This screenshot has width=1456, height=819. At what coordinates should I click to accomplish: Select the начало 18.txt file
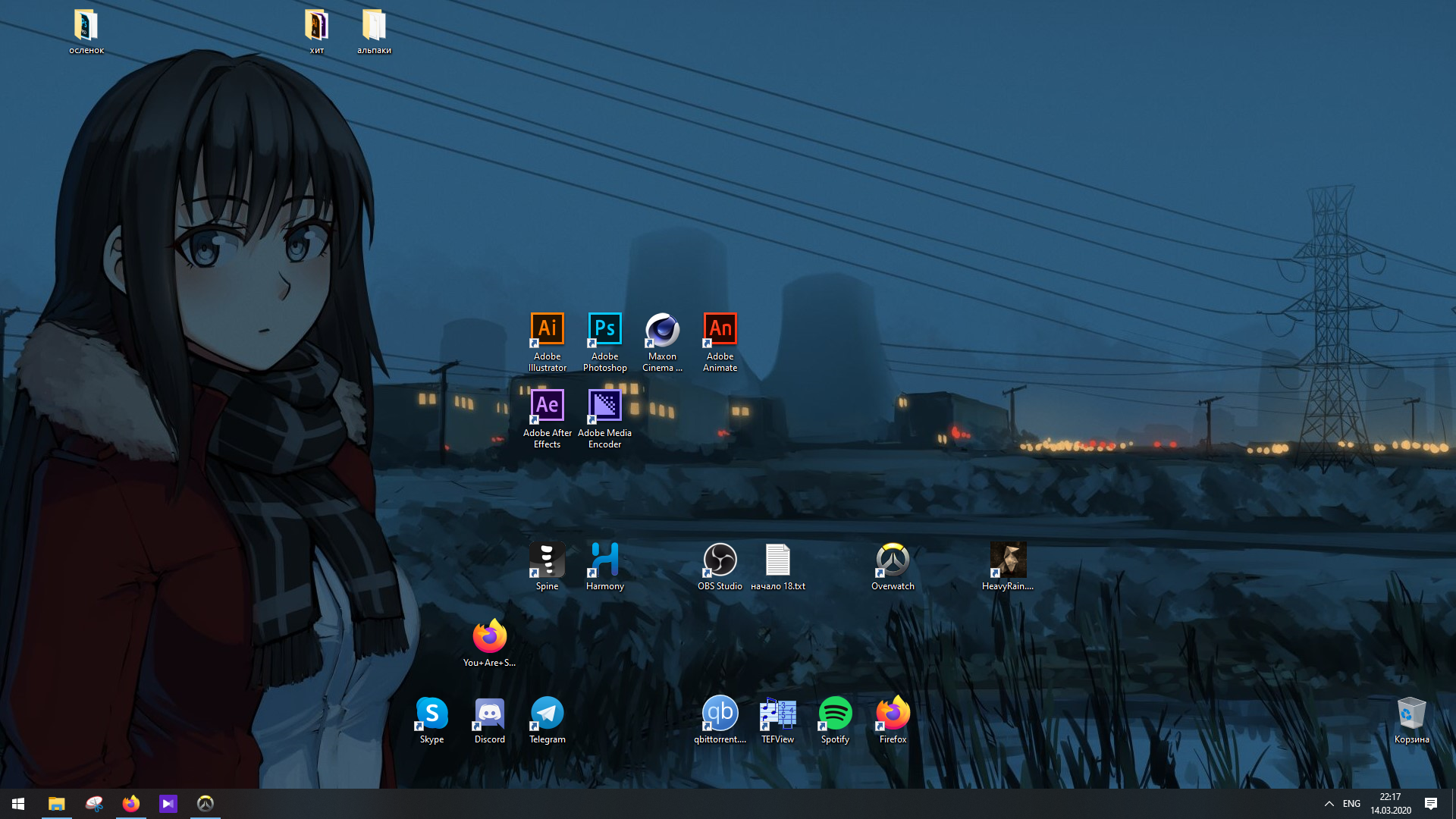tap(777, 566)
